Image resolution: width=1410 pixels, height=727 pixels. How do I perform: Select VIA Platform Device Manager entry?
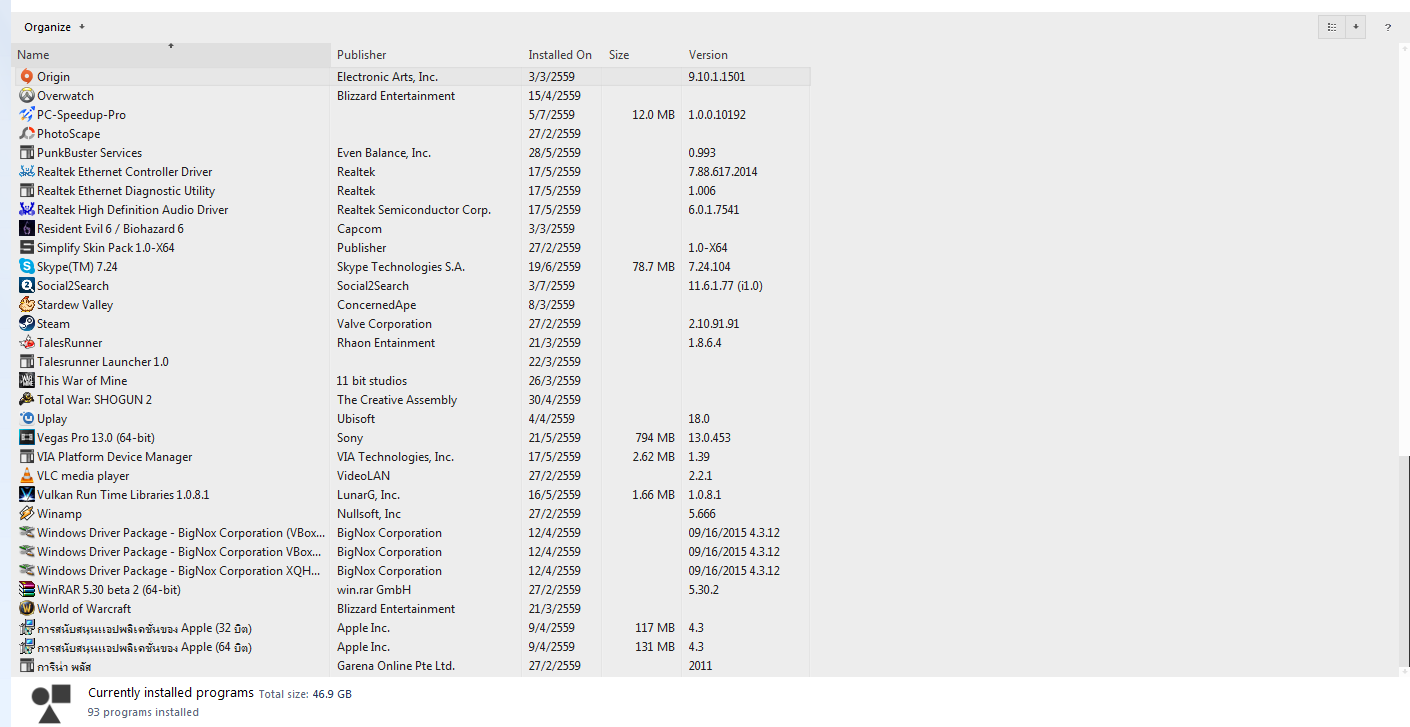411,457
